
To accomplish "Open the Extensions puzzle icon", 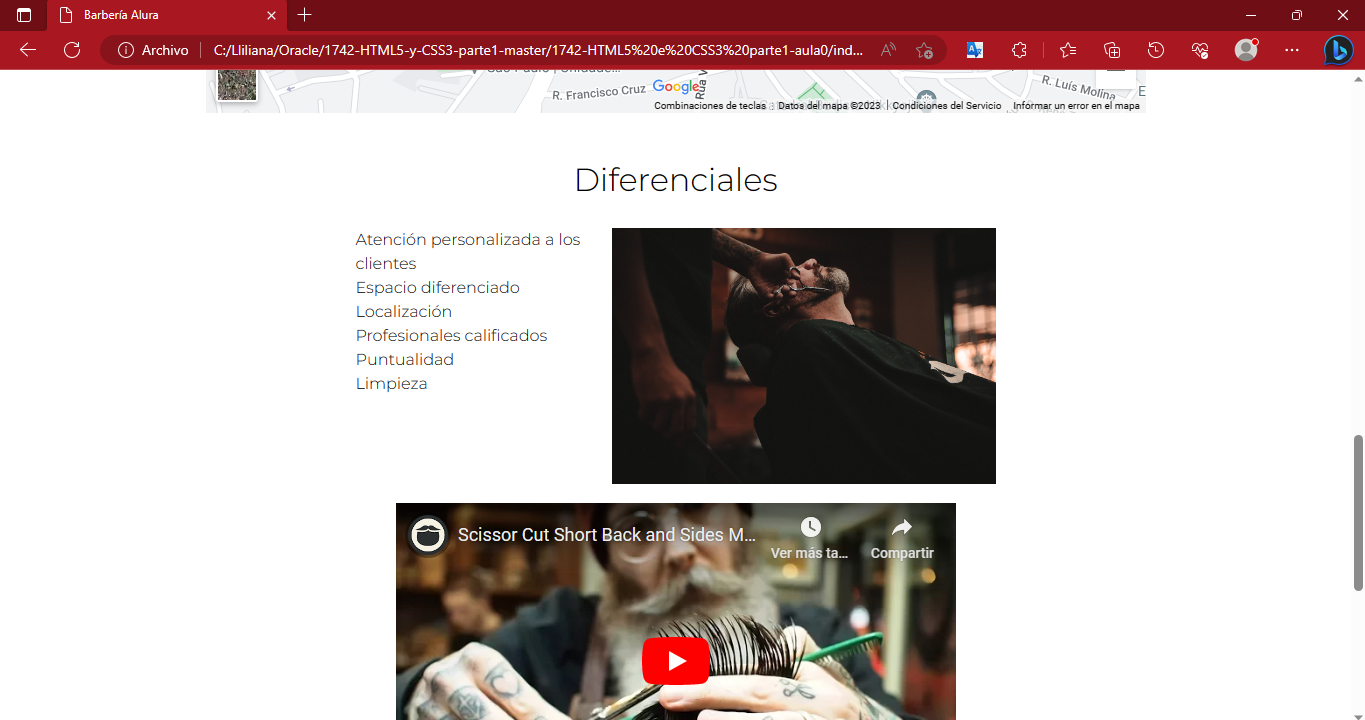I will [x=1019, y=50].
